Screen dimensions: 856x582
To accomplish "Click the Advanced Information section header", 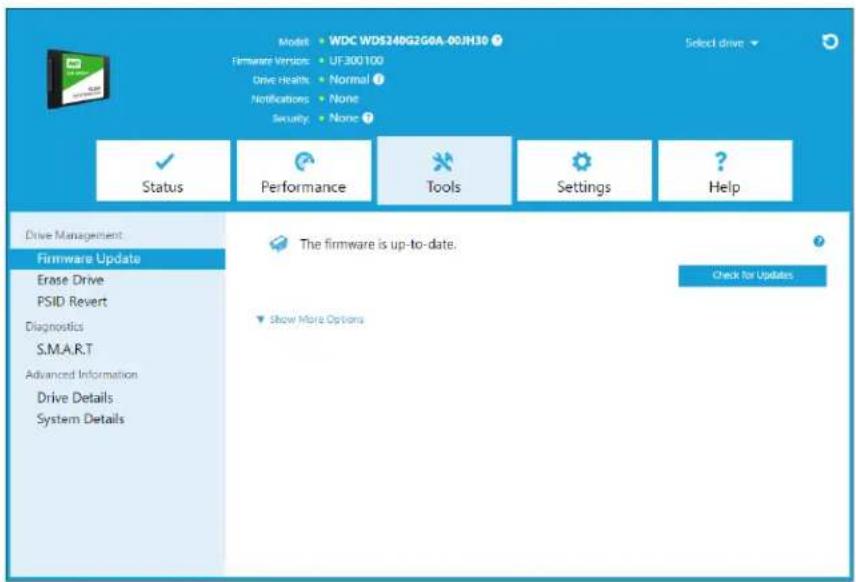I will click(x=81, y=375).
